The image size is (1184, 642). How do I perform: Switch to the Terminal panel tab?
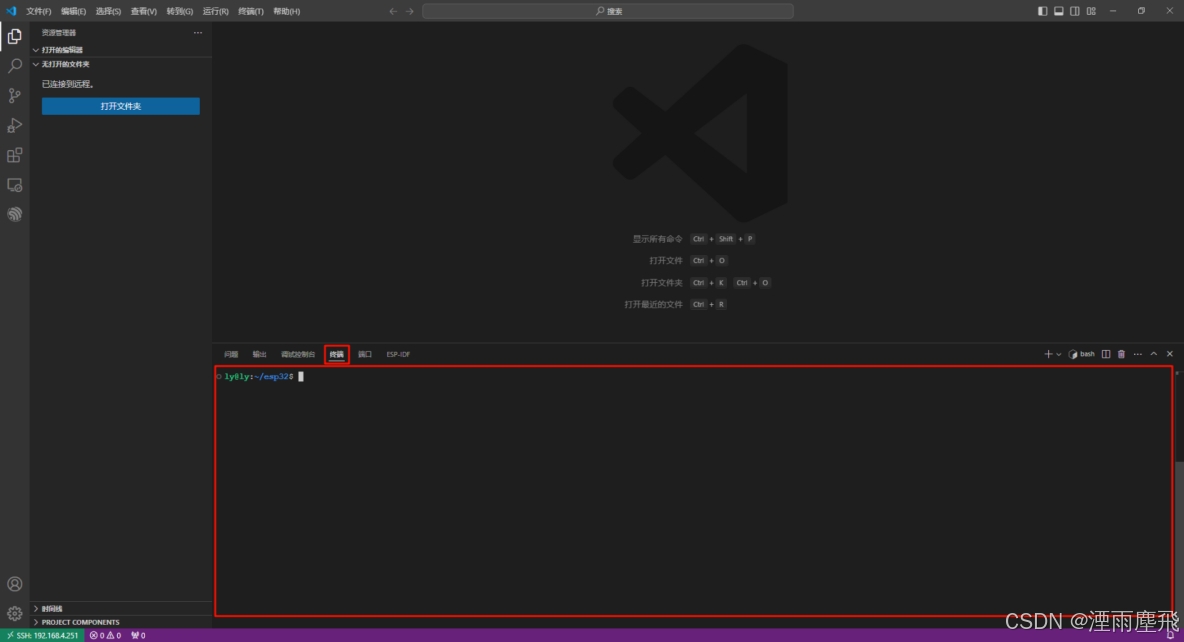(337, 354)
